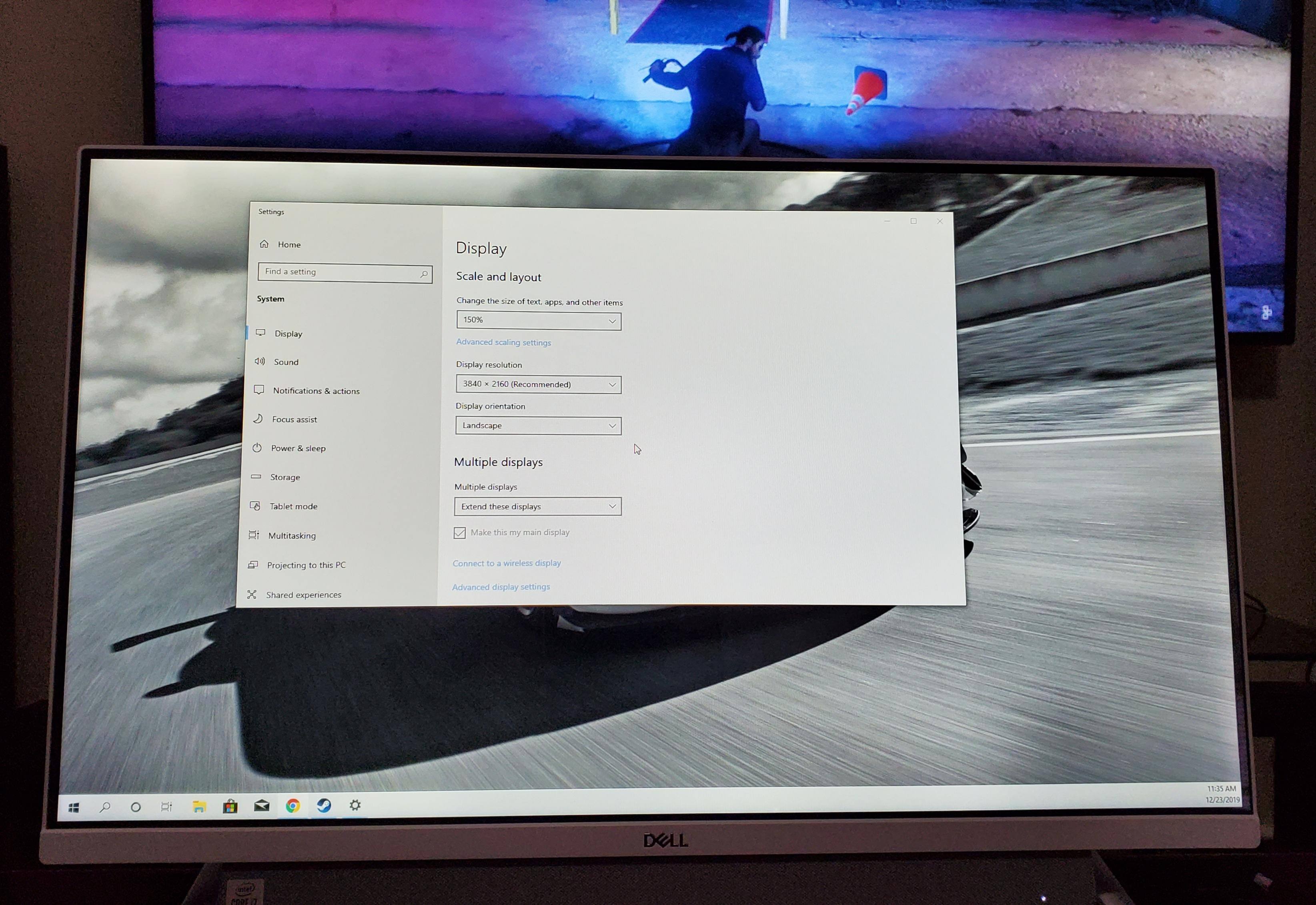
Task: Expand the Extend these displays dropdown
Action: (x=537, y=507)
